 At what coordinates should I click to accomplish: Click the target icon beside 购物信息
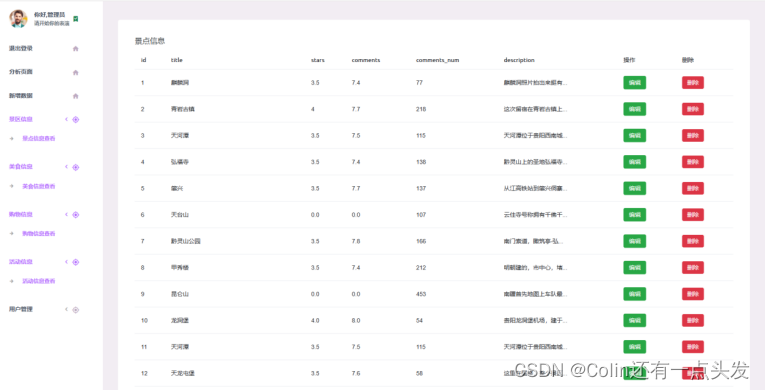76,215
